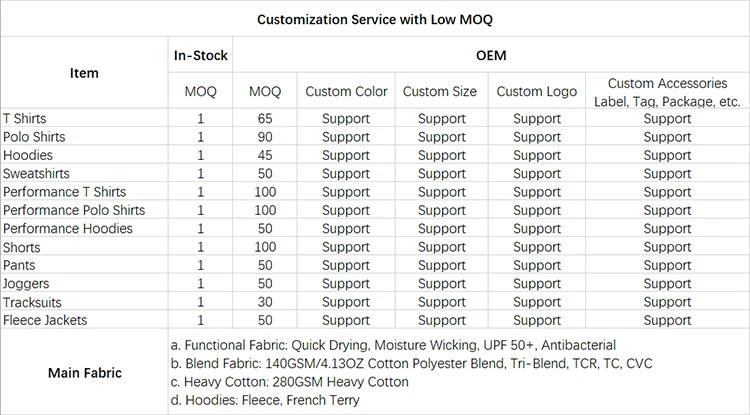Click the Hoodies OEM MOQ value 45
The height and width of the screenshot is (415, 750).
pyautogui.click(x=265, y=156)
